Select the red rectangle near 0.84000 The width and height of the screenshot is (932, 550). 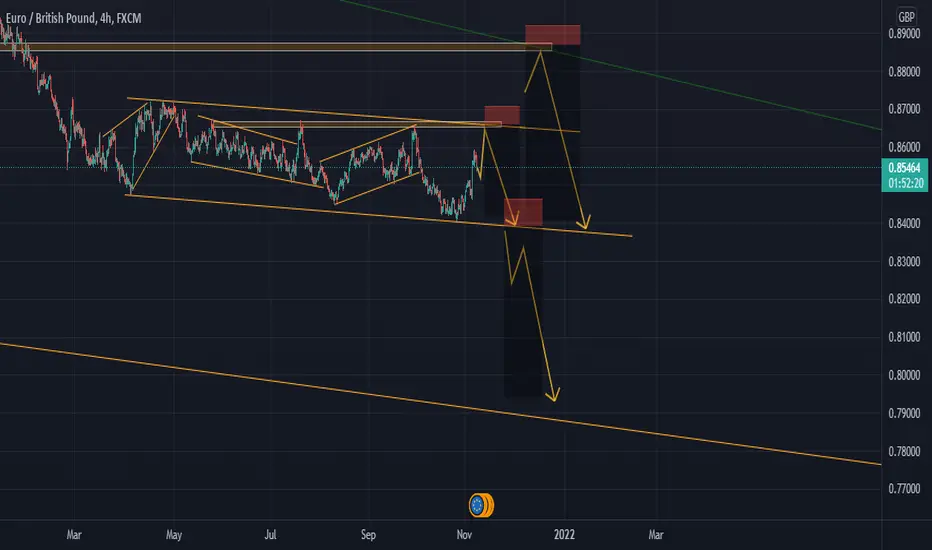523,212
